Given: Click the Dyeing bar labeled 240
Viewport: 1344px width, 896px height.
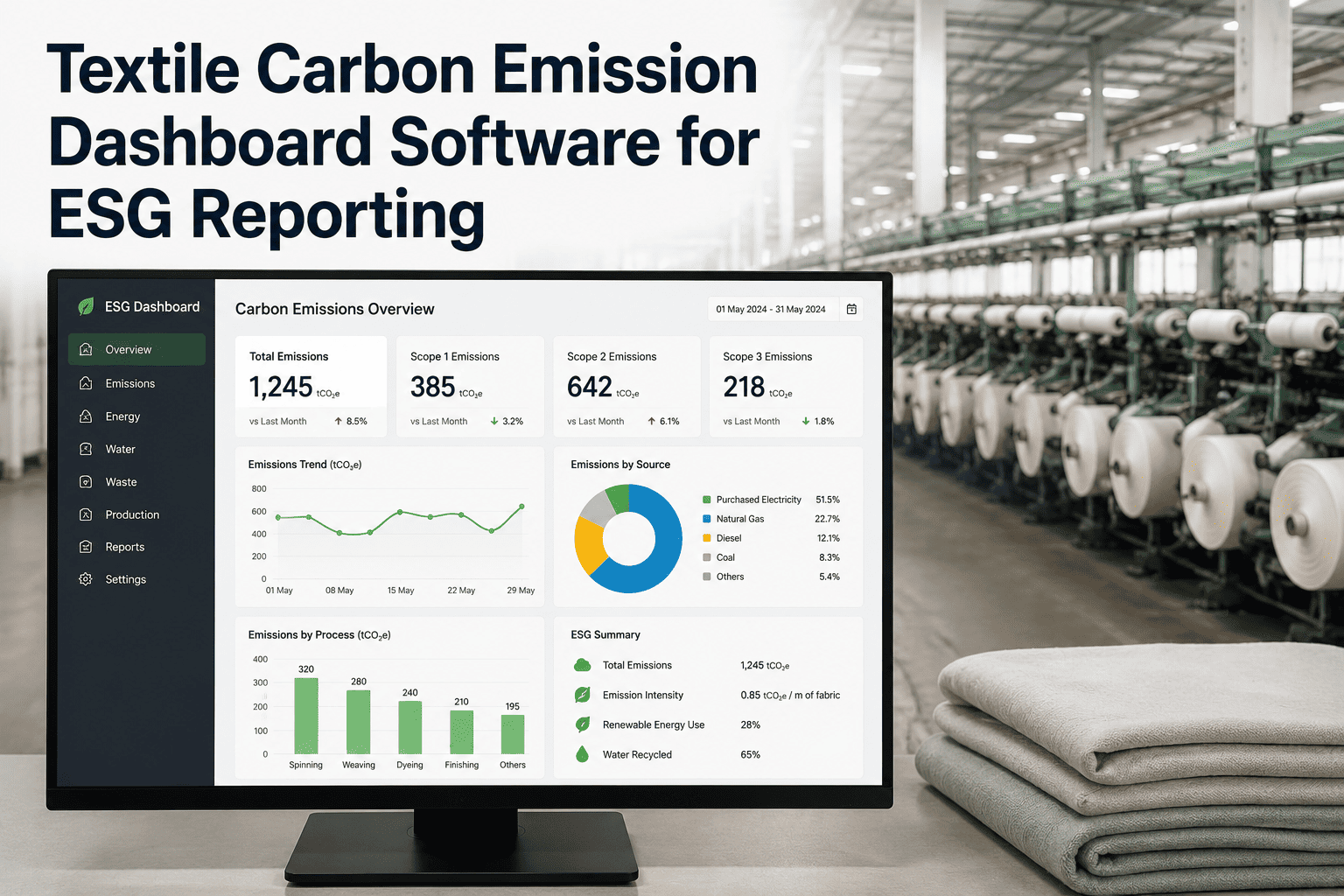Looking at the screenshot, I should click(410, 727).
